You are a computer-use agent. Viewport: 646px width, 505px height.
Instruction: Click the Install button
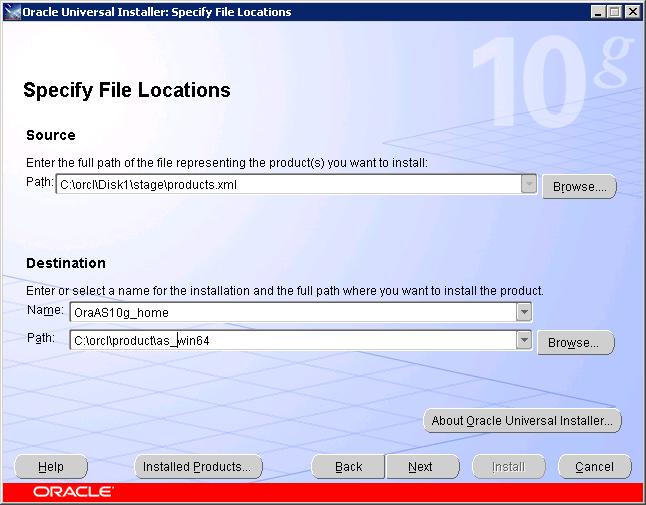509,467
